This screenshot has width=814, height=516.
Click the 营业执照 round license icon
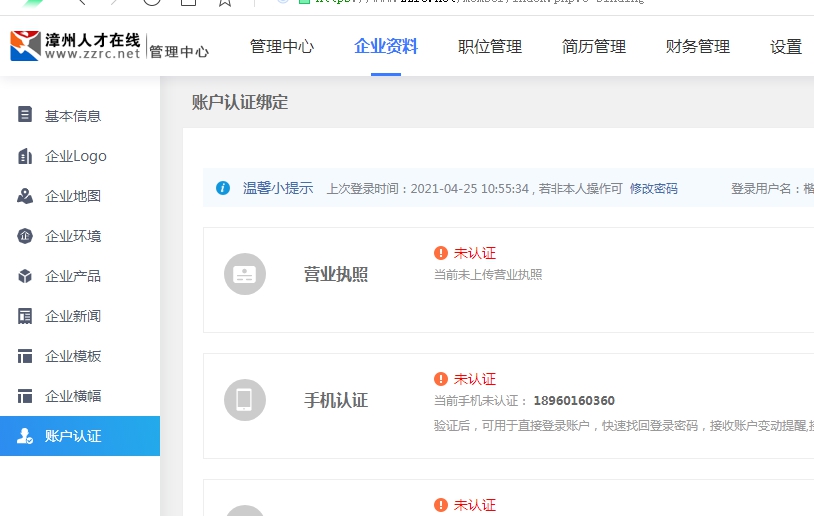pos(244,274)
